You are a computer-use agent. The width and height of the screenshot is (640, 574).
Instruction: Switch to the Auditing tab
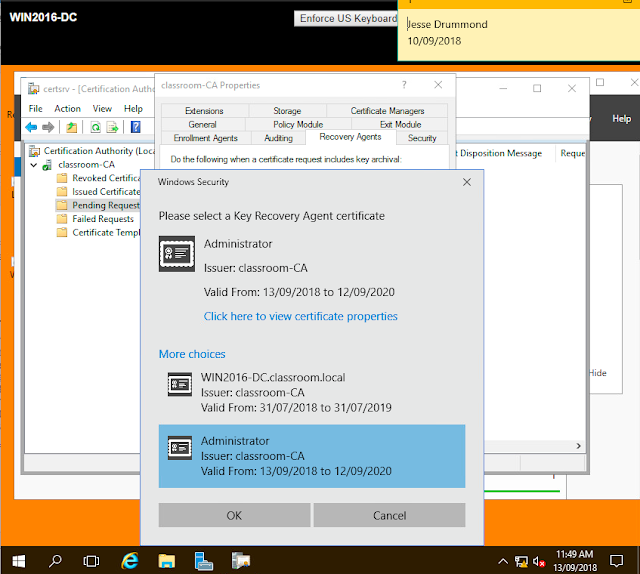(x=278, y=138)
